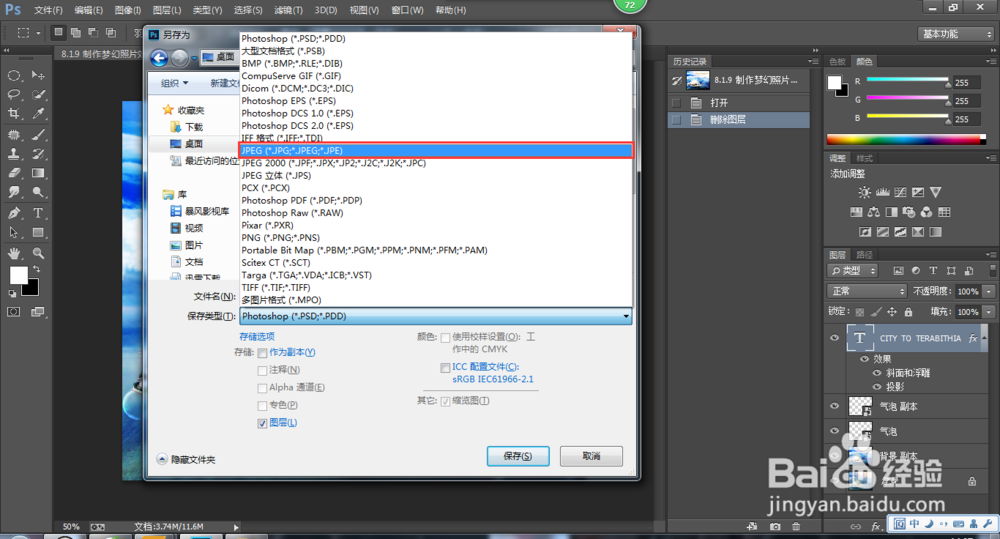Screen dimensions: 1000x539
Task: Select the Hand tool
Action: click(x=13, y=253)
